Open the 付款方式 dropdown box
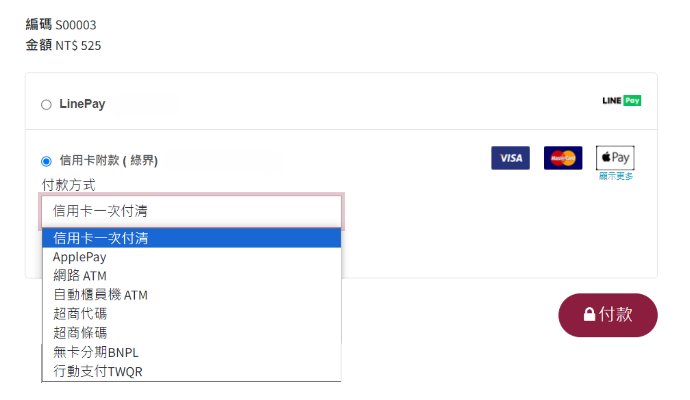This screenshot has width=690, height=400. click(x=191, y=211)
